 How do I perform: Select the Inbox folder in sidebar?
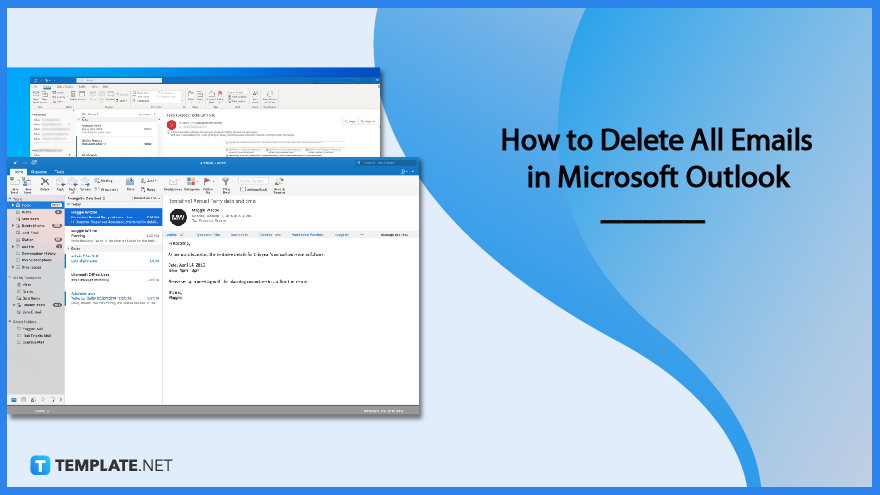(x=26, y=203)
